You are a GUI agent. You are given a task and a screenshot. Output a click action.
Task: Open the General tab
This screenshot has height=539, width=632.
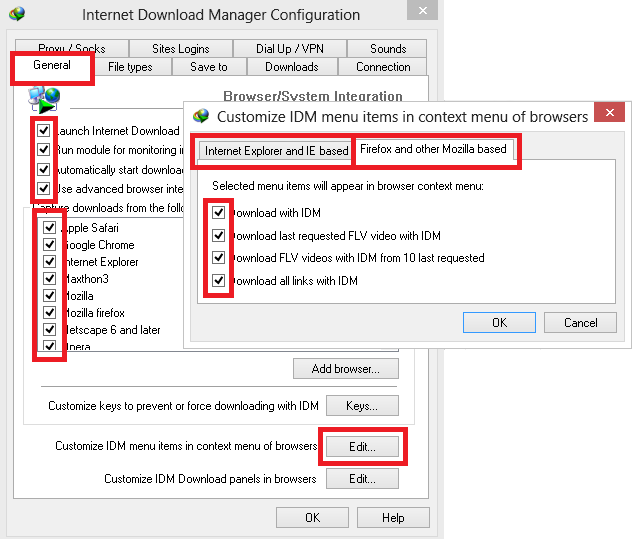point(52,65)
